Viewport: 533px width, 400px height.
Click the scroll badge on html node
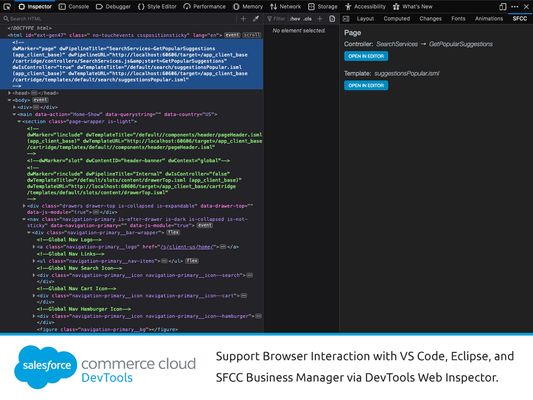tap(251, 35)
